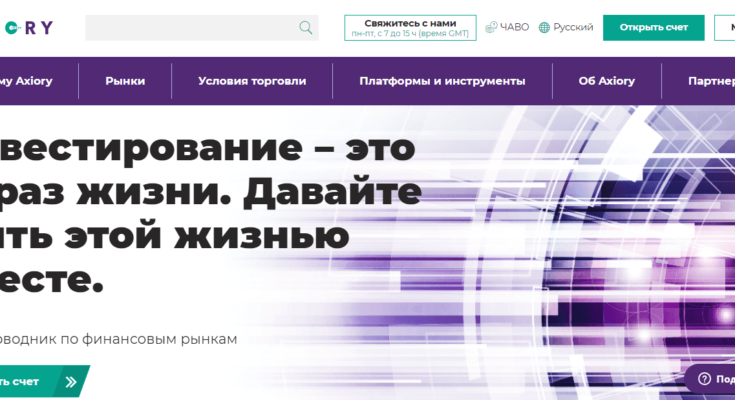Open the support help widget
735x400 pixels.
tap(710, 378)
